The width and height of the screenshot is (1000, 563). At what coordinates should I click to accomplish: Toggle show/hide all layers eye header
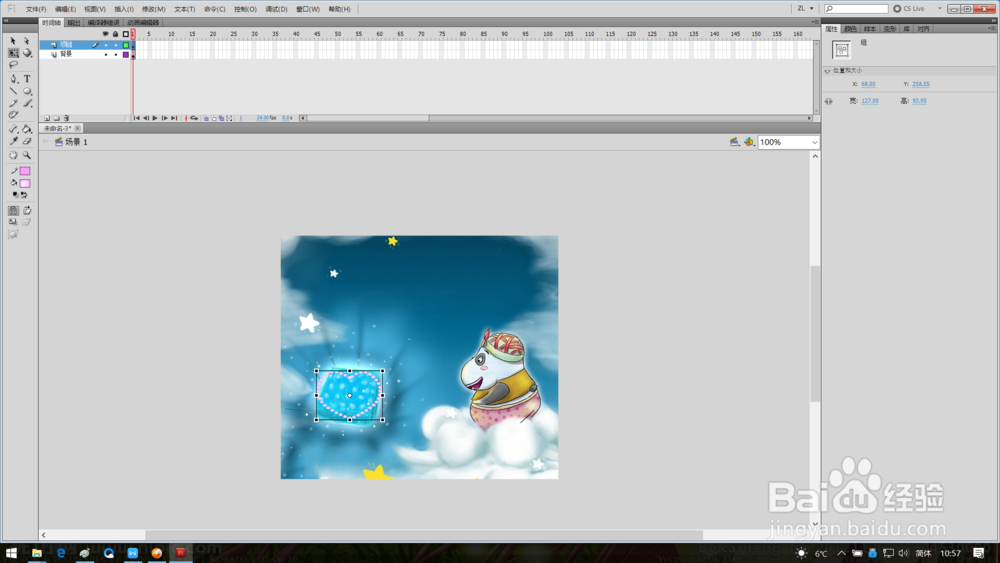[106, 34]
